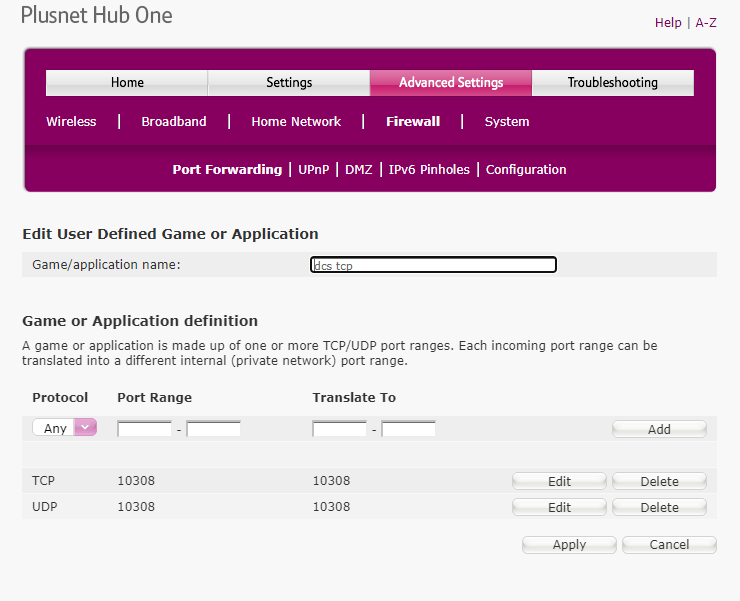Edit the UDP 10308 rule
The width and height of the screenshot is (740, 601).
pos(559,507)
